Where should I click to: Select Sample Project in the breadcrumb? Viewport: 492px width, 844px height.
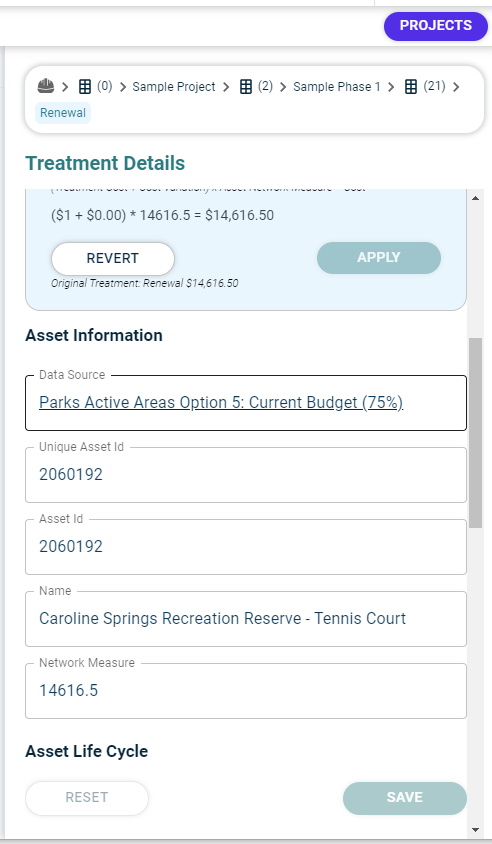[174, 87]
